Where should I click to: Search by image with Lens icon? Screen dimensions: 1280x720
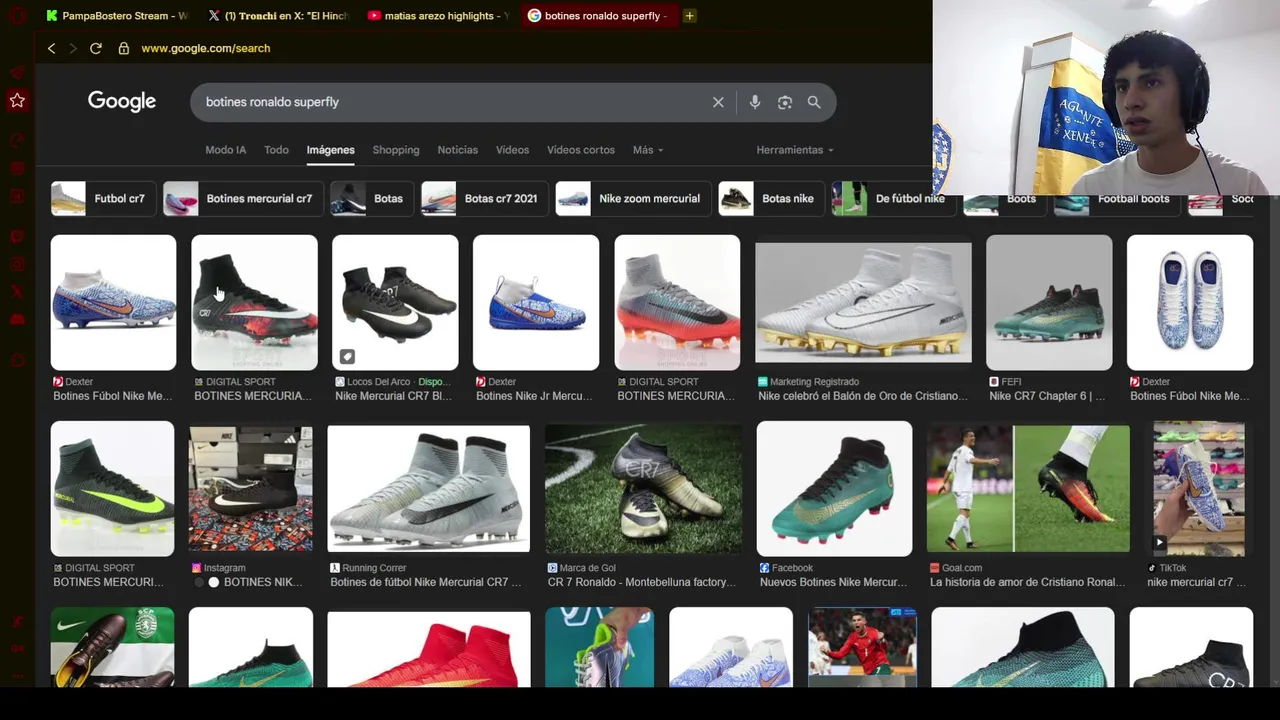coord(785,102)
